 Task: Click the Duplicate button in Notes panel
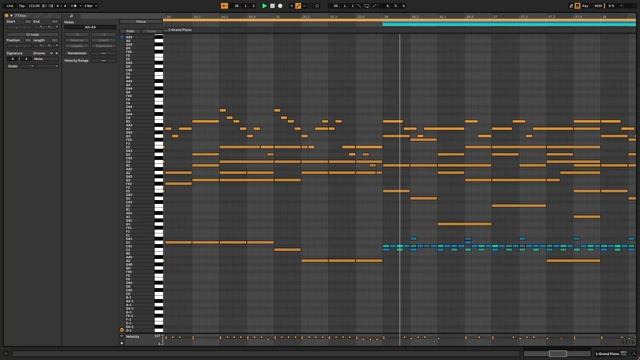103,46
